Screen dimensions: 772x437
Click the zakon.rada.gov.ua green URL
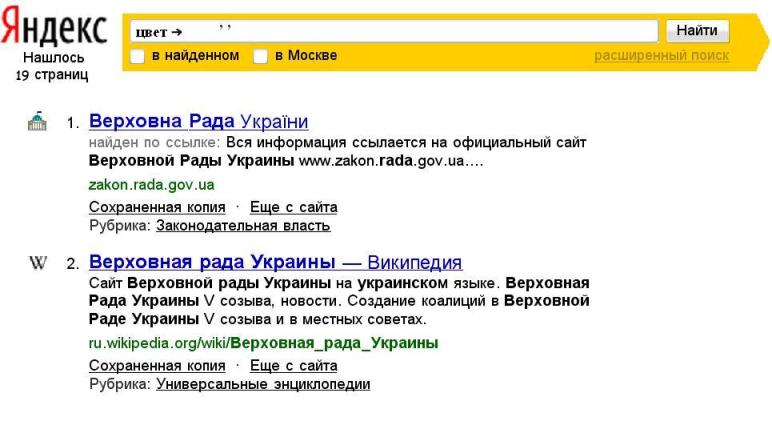pos(151,185)
